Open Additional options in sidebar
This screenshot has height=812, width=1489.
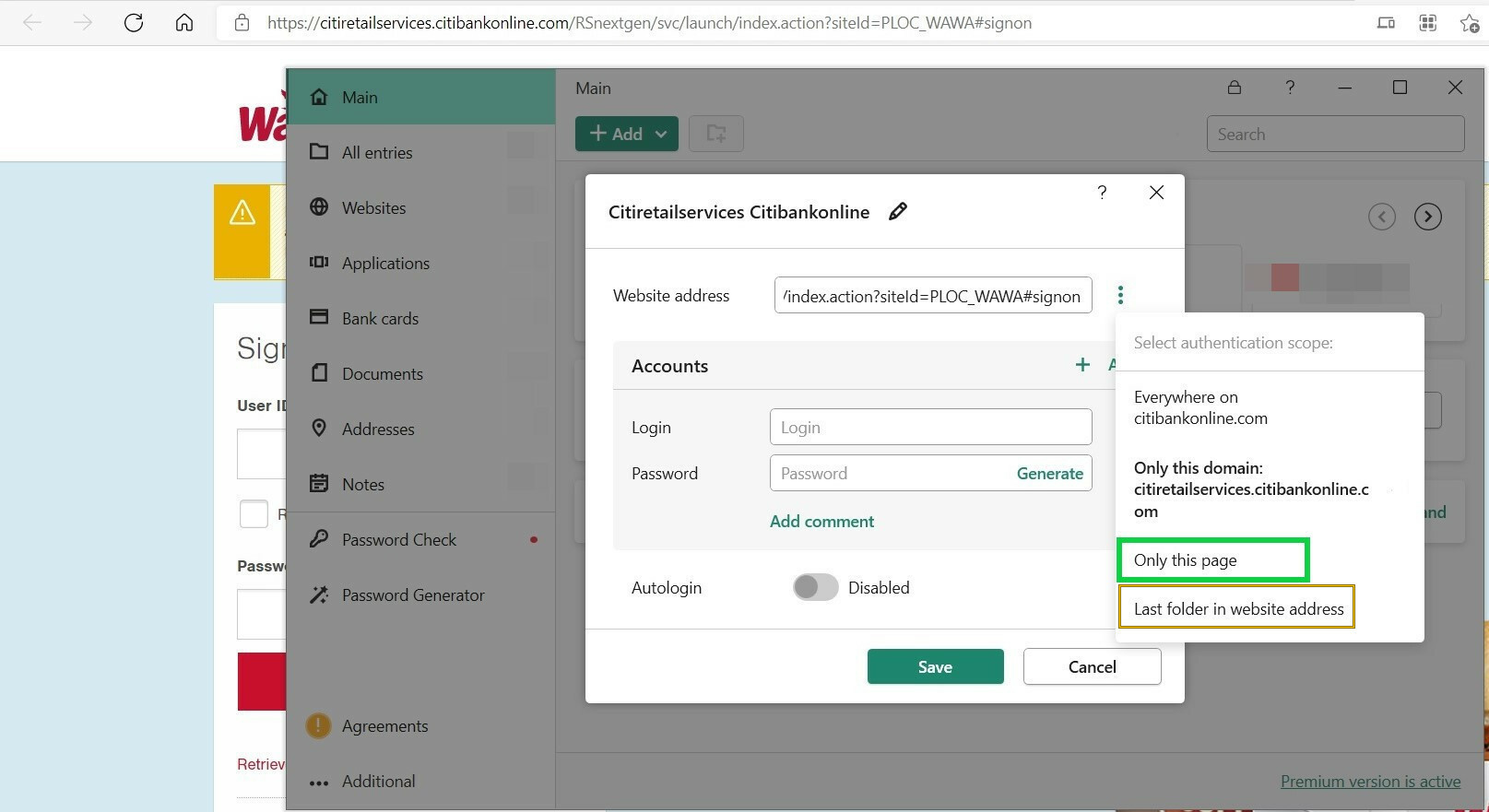(421, 781)
